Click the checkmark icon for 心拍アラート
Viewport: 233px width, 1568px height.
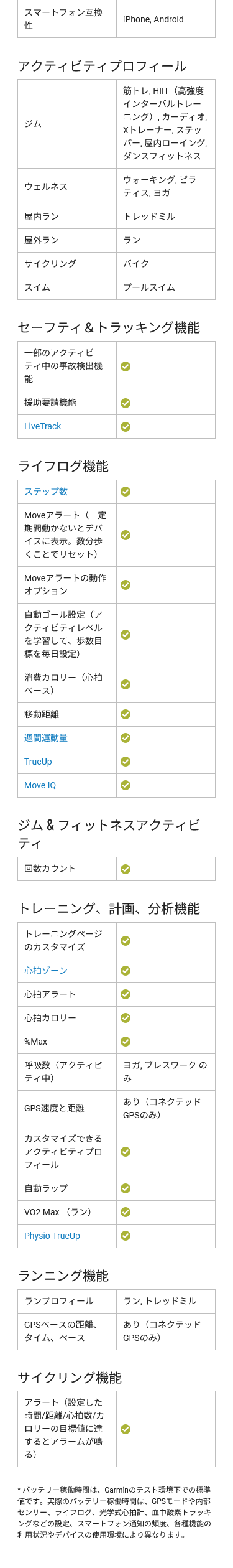point(126,994)
